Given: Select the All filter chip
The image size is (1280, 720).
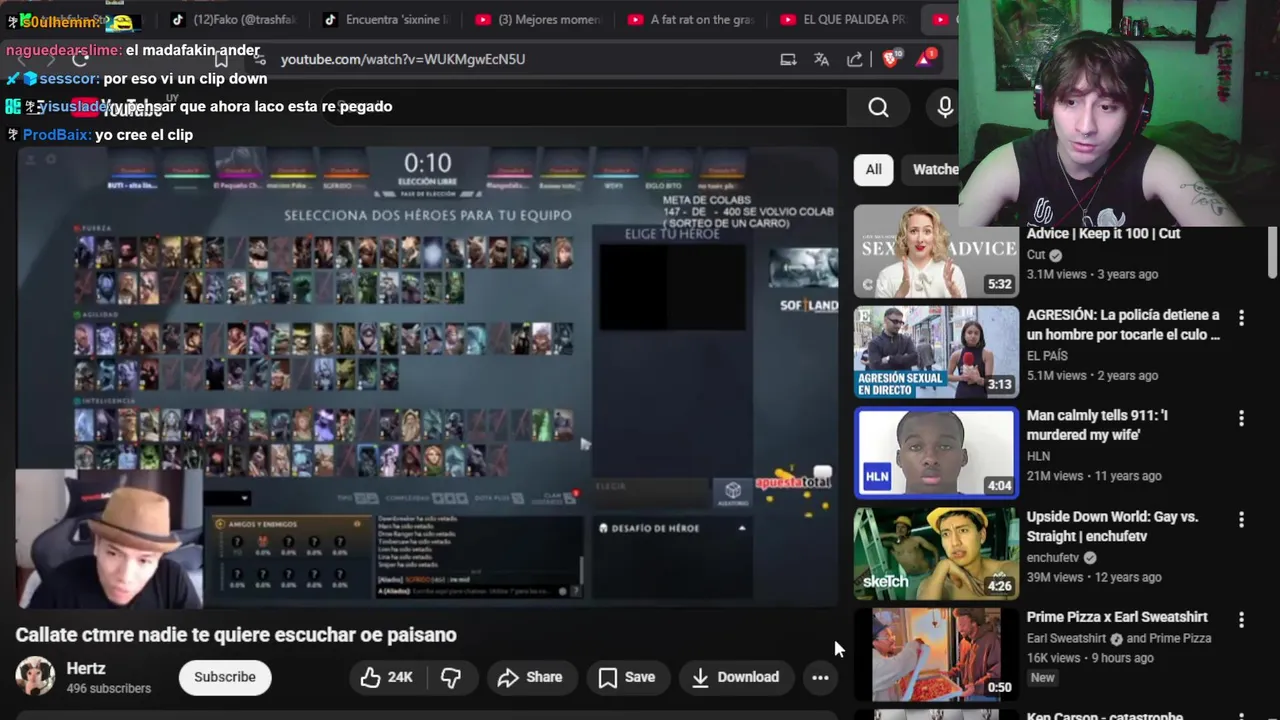Looking at the screenshot, I should (873, 169).
